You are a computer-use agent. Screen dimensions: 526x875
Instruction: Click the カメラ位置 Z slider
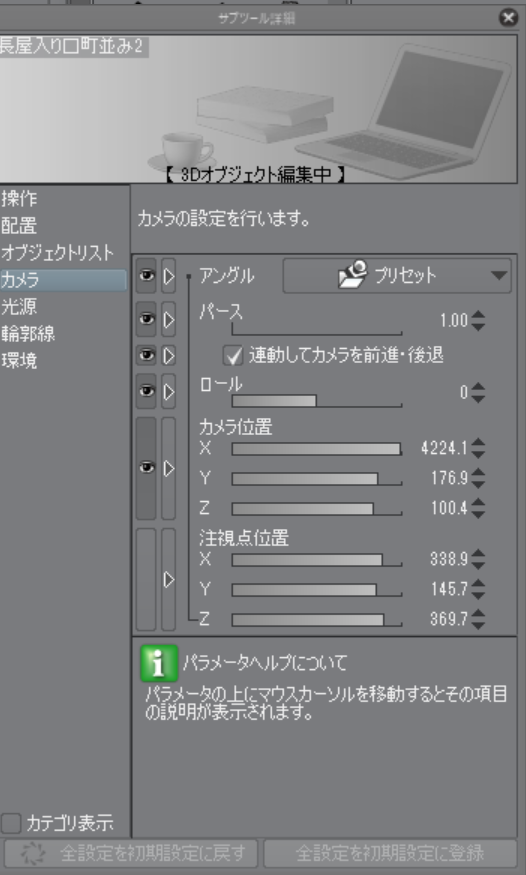(317, 509)
